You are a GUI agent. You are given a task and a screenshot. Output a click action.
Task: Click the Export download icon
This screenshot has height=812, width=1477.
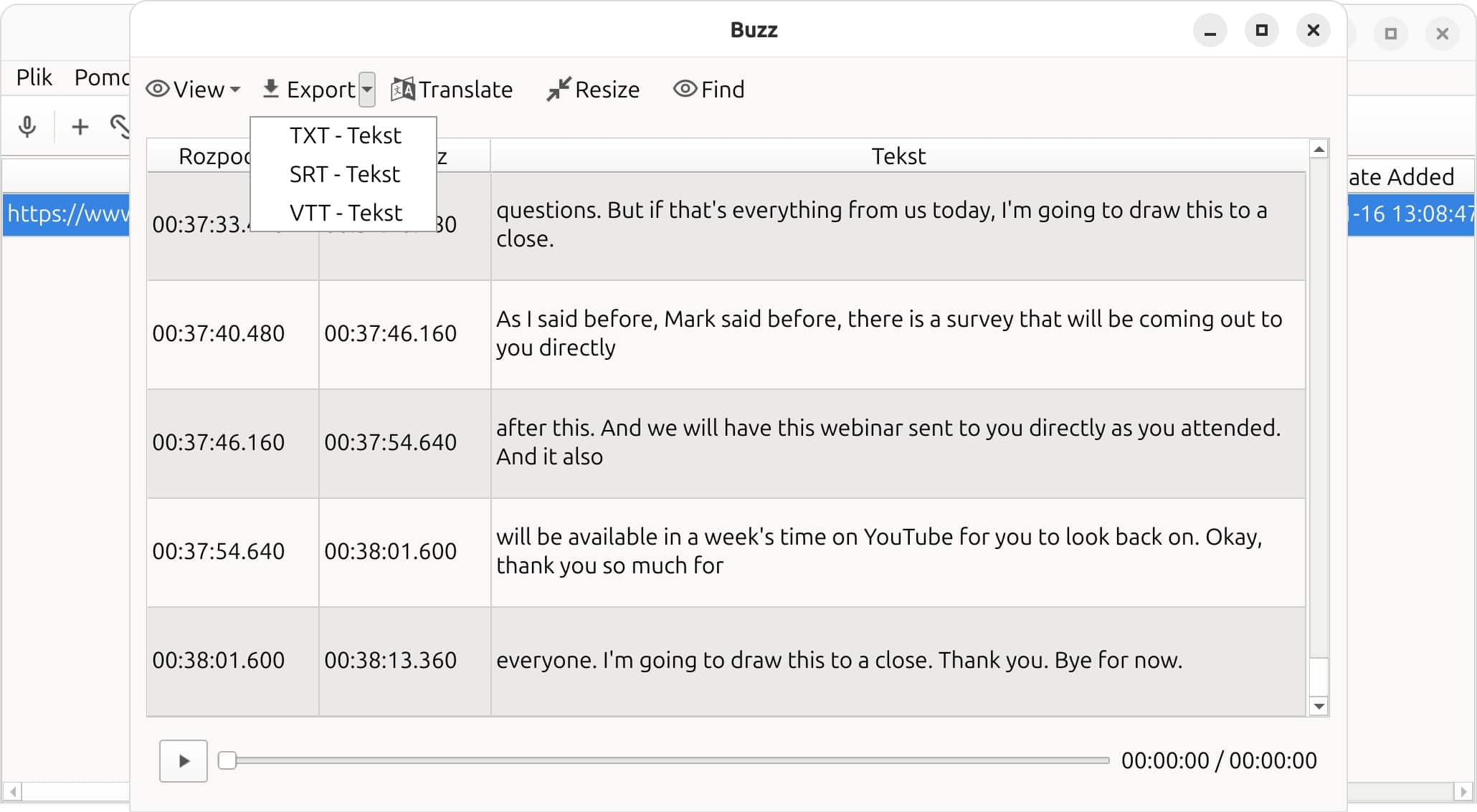coord(271,89)
